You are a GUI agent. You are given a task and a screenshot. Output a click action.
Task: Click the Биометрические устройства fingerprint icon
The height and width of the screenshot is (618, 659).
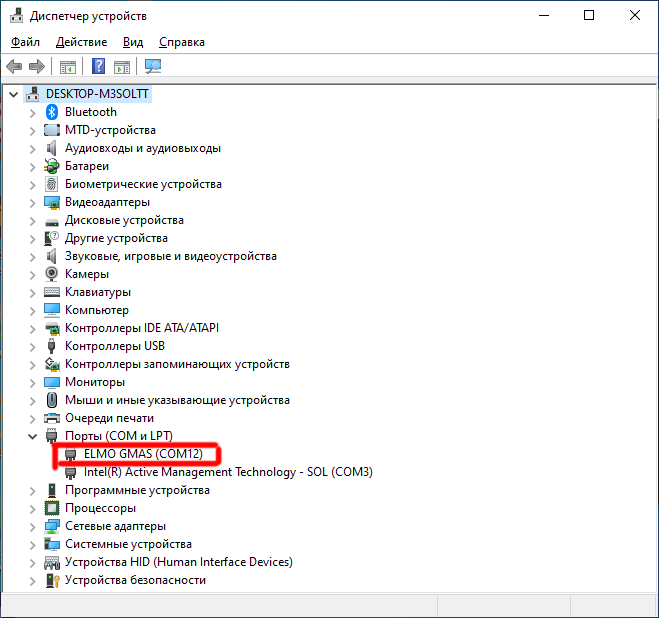pos(52,184)
